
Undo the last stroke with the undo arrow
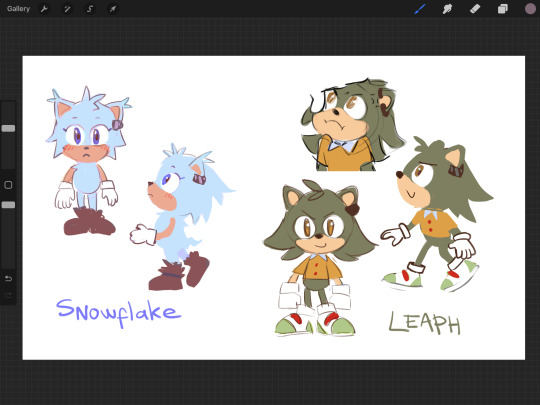point(8,278)
